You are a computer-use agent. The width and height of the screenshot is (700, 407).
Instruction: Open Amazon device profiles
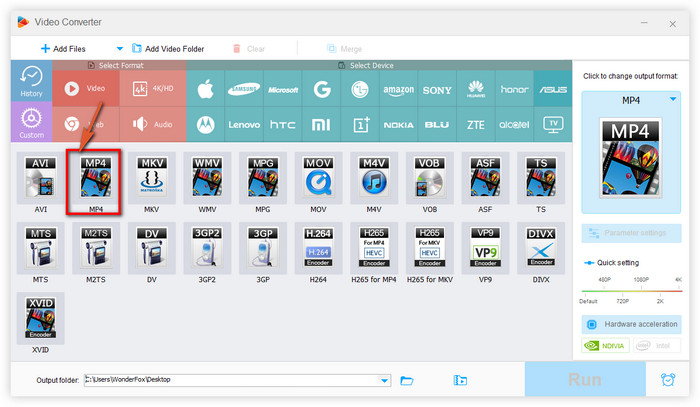[x=399, y=89]
